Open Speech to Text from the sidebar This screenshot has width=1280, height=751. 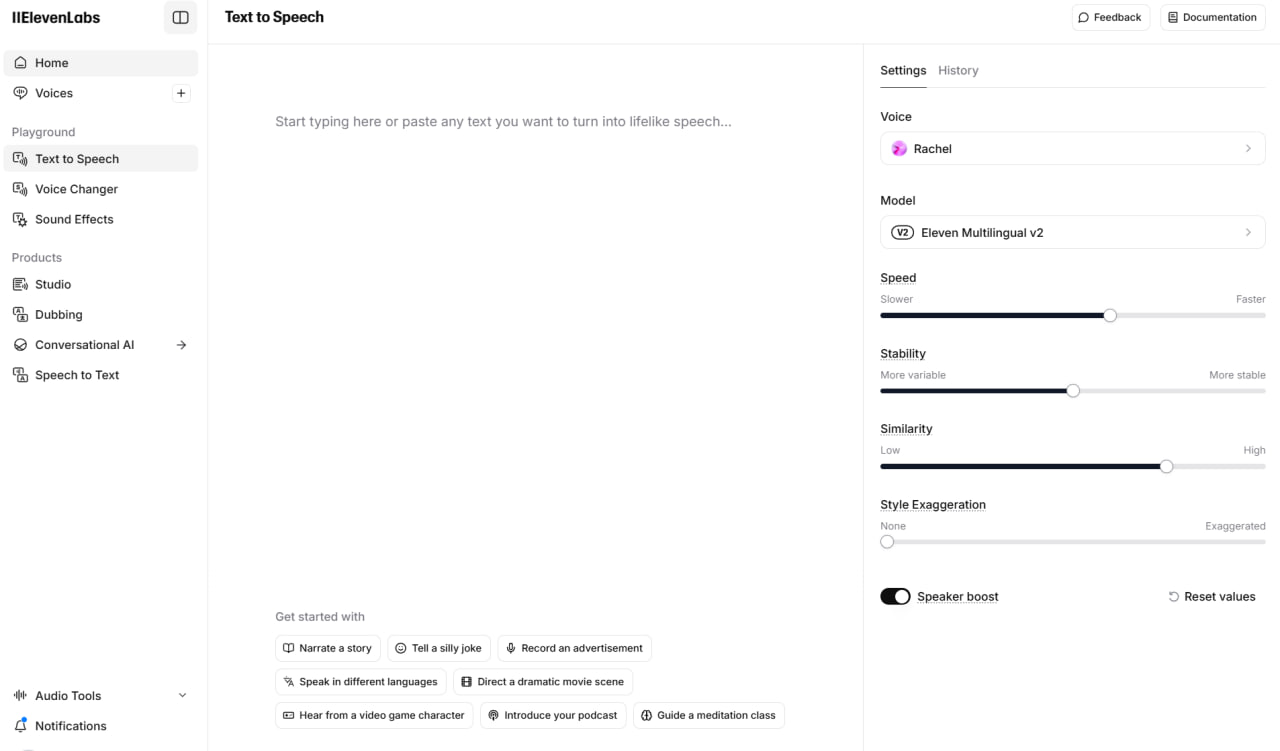tap(77, 375)
